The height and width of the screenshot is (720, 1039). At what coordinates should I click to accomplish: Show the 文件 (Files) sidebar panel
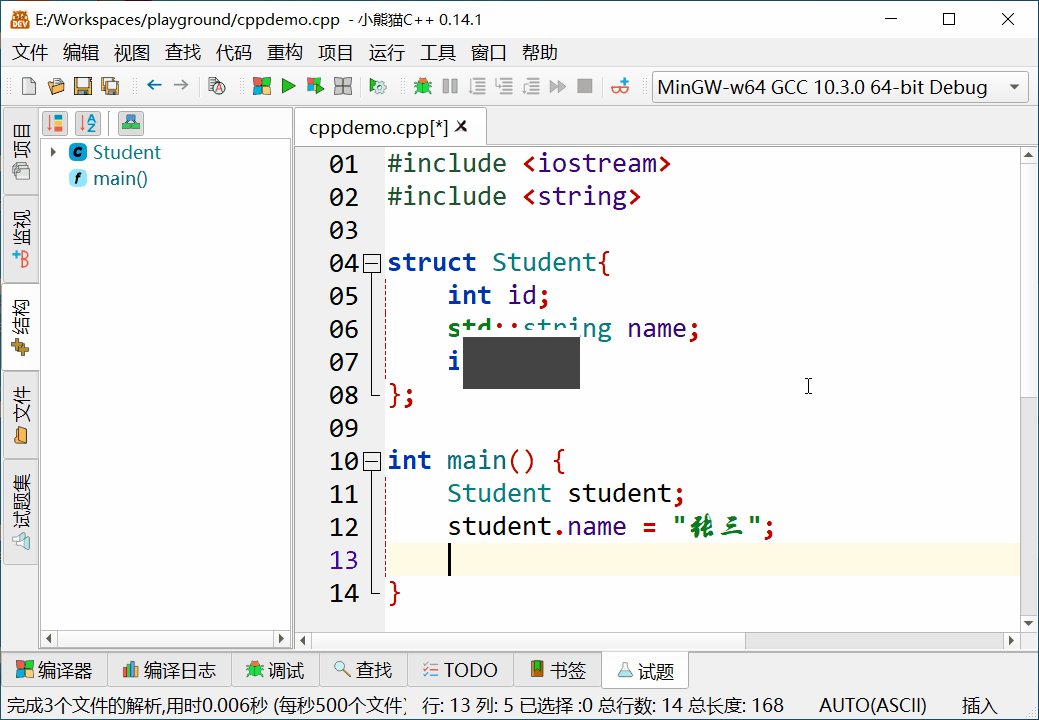pyautogui.click(x=21, y=411)
